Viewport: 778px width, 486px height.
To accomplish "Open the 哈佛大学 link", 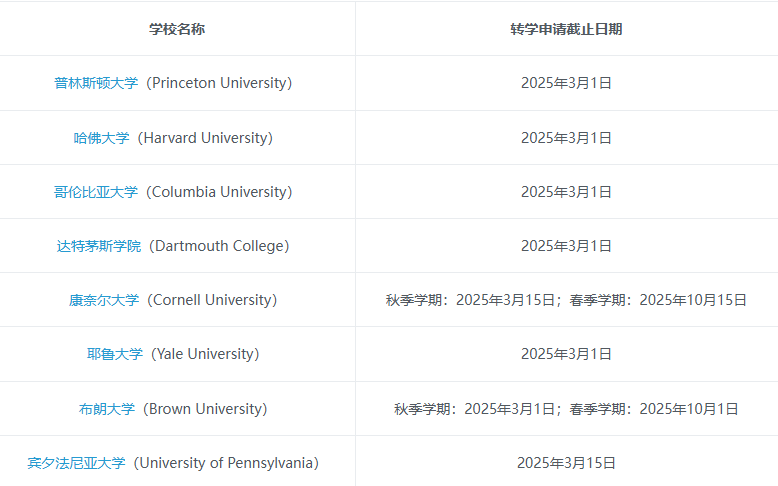I will coord(101,138).
